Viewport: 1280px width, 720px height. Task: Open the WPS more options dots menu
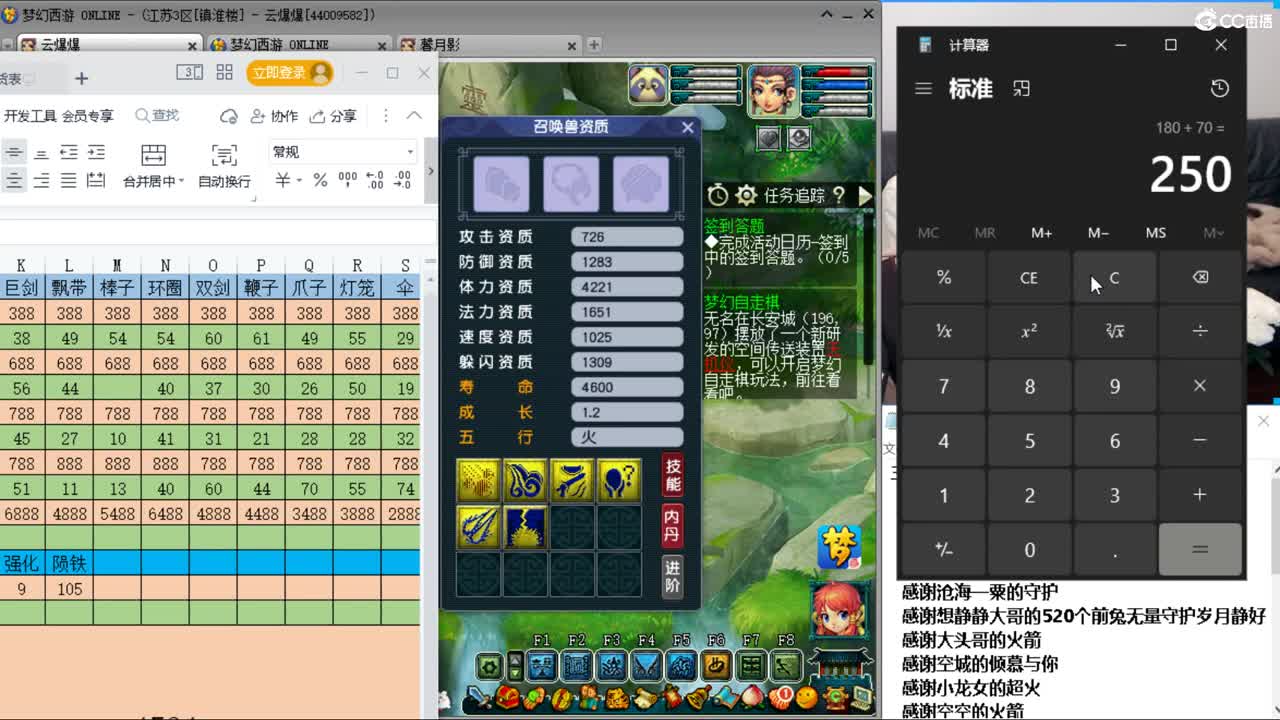[386, 116]
